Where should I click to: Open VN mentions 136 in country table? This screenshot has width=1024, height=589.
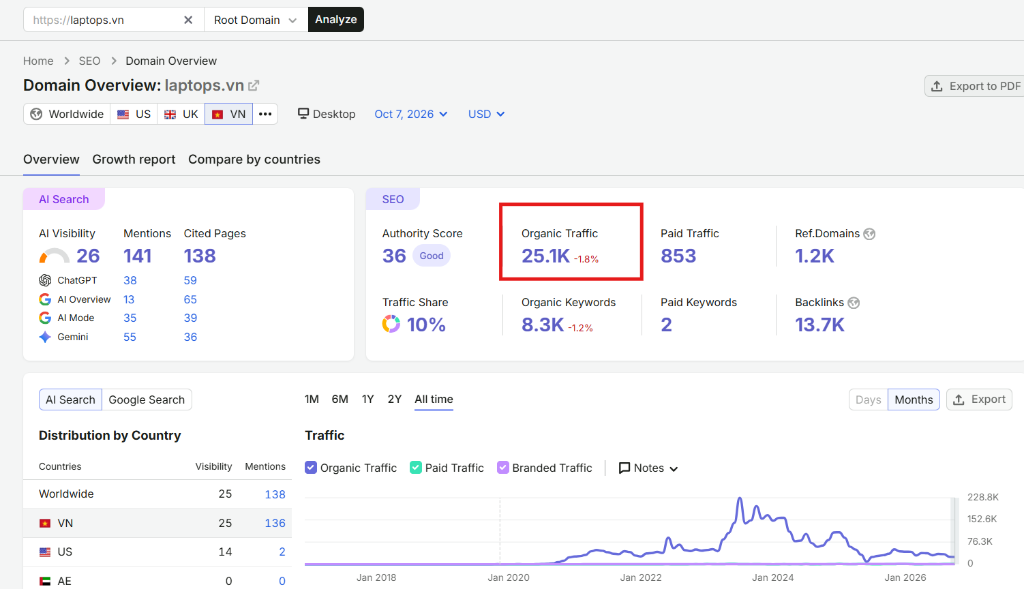click(x=275, y=523)
